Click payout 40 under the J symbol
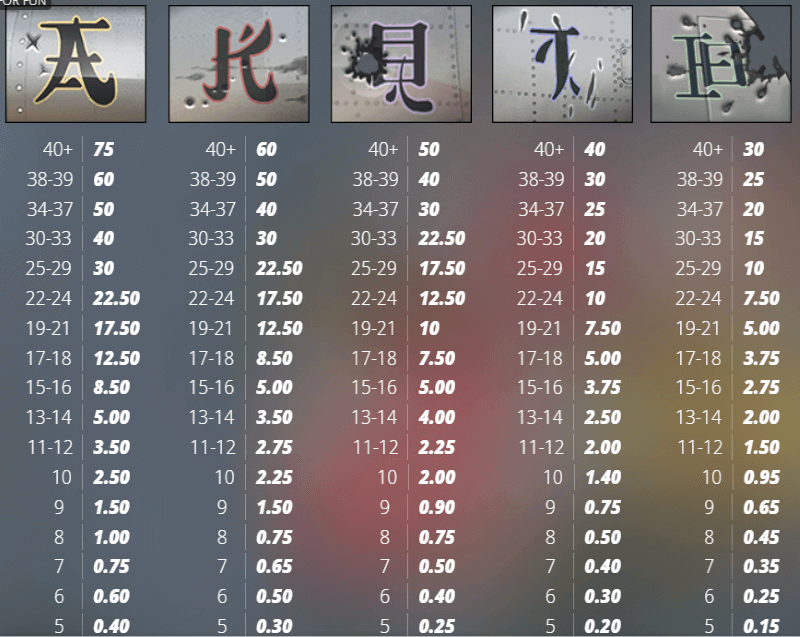The height and width of the screenshot is (637, 800). [x=595, y=149]
